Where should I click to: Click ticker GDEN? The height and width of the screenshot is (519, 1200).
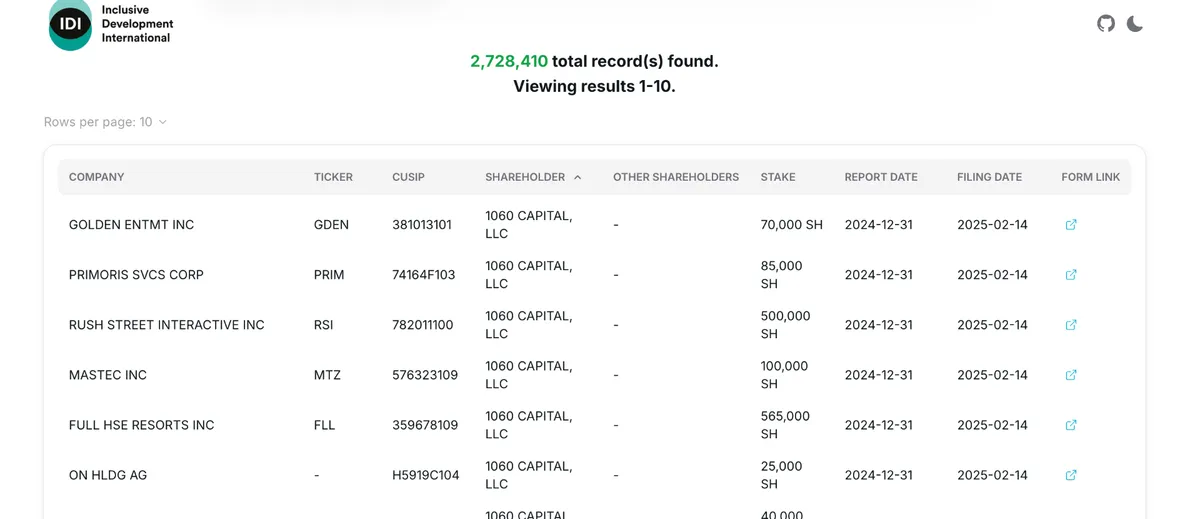[331, 225]
